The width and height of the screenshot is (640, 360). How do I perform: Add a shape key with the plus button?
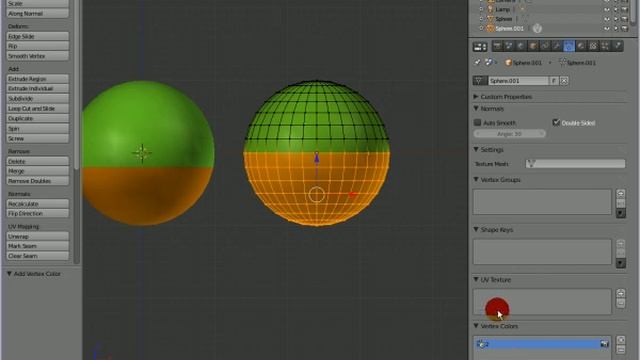tap(620, 244)
